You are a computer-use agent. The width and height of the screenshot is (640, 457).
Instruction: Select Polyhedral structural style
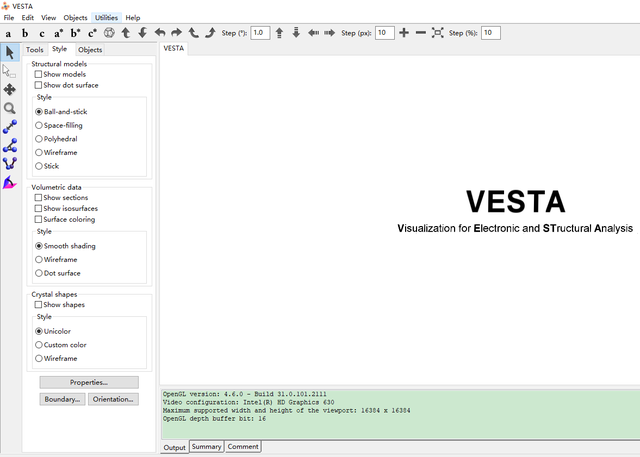pos(39,139)
